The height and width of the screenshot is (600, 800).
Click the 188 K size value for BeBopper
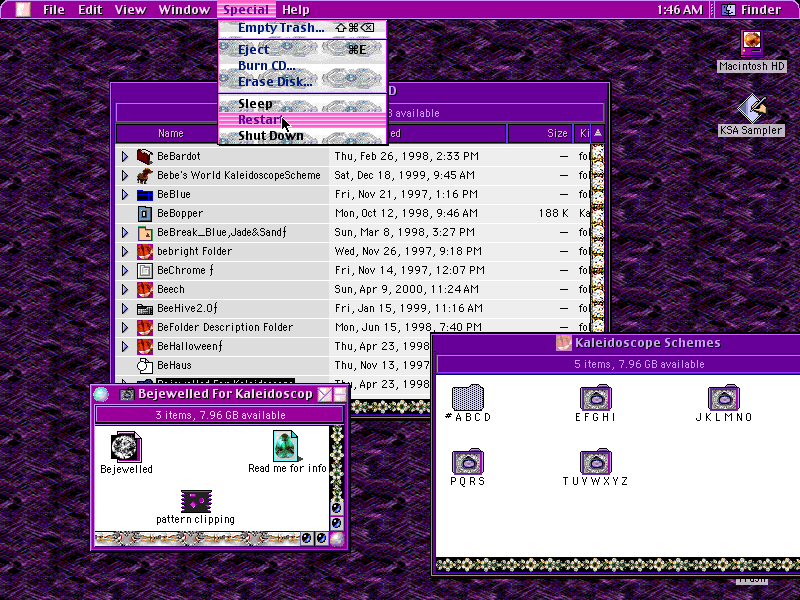click(554, 213)
